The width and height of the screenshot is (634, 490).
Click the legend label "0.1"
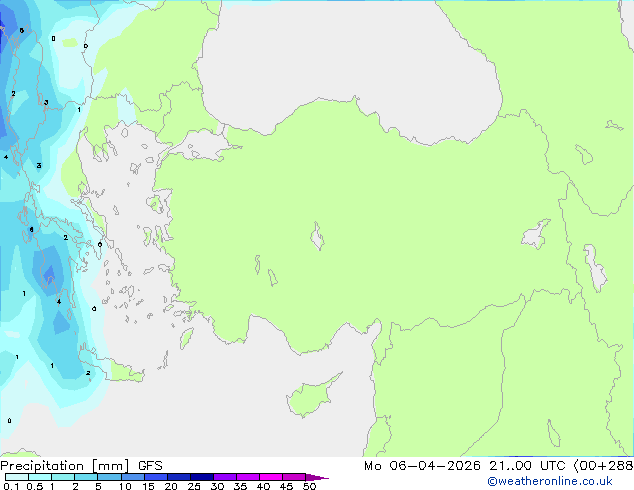(x=11, y=486)
